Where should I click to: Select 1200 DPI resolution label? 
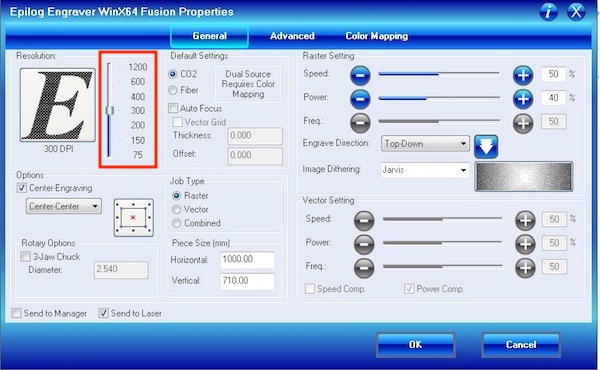coord(138,67)
